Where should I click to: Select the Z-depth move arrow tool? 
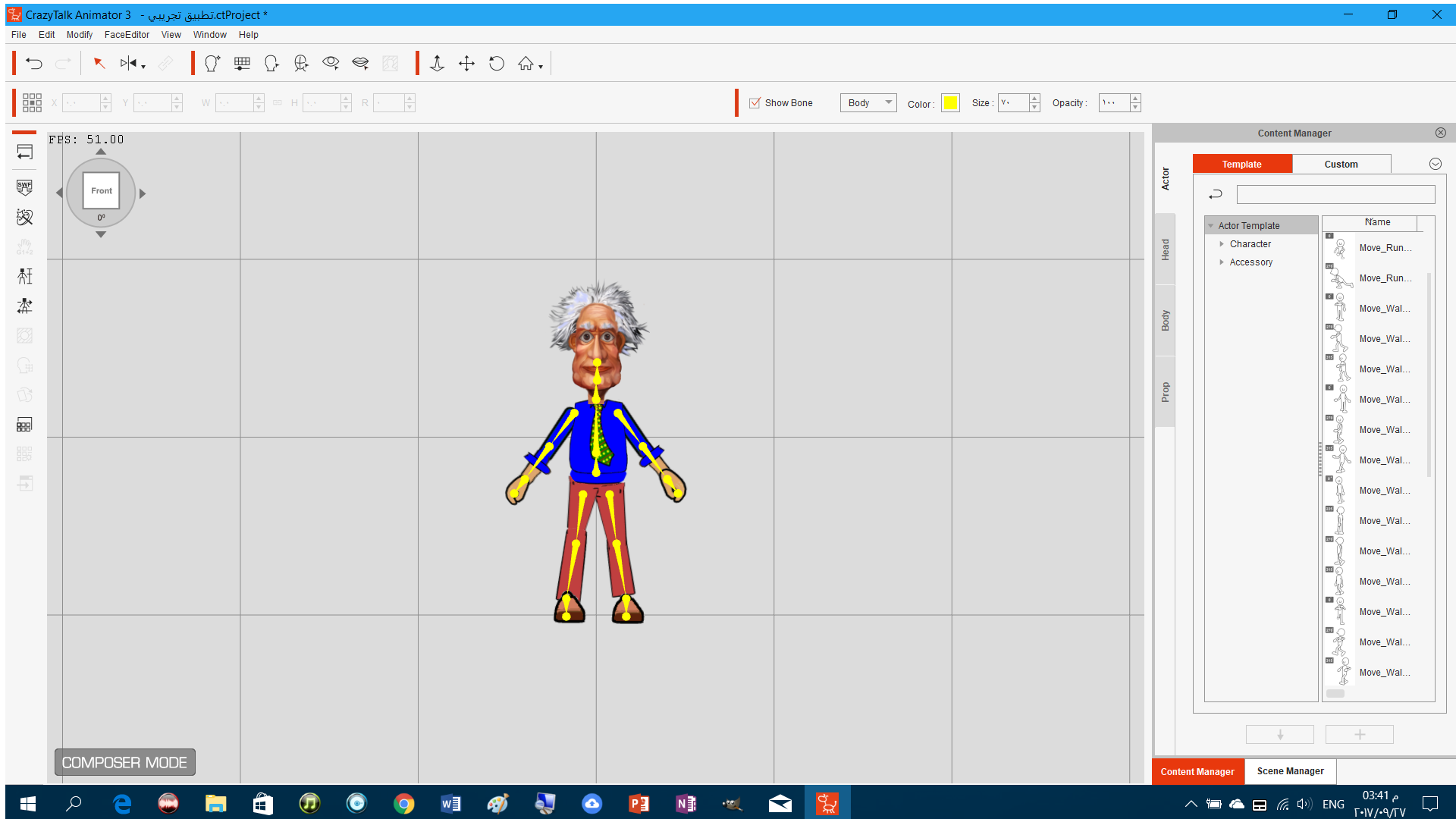(437, 64)
